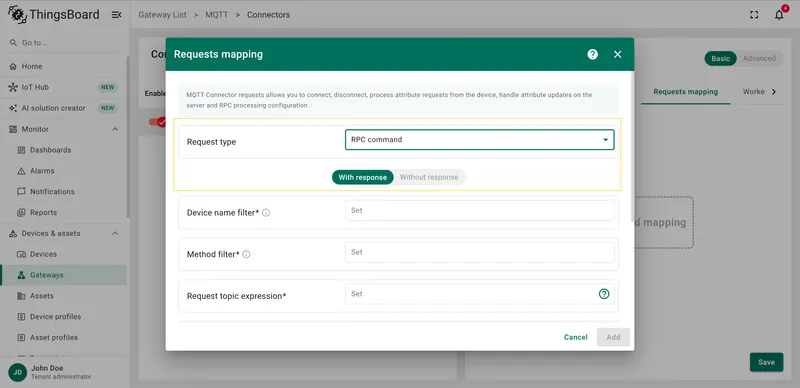
Task: Click the 'Go to...' search field
Action: click(63, 43)
